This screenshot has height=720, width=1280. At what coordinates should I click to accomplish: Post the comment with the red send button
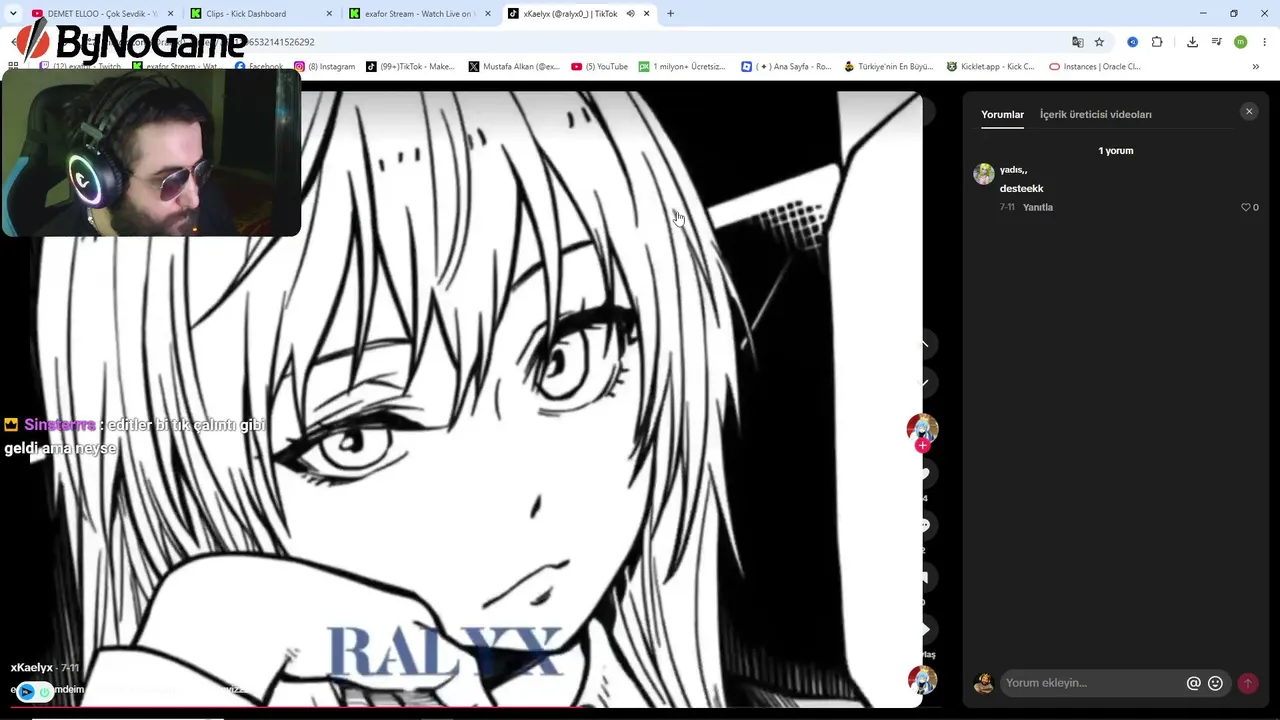pos(1247,683)
